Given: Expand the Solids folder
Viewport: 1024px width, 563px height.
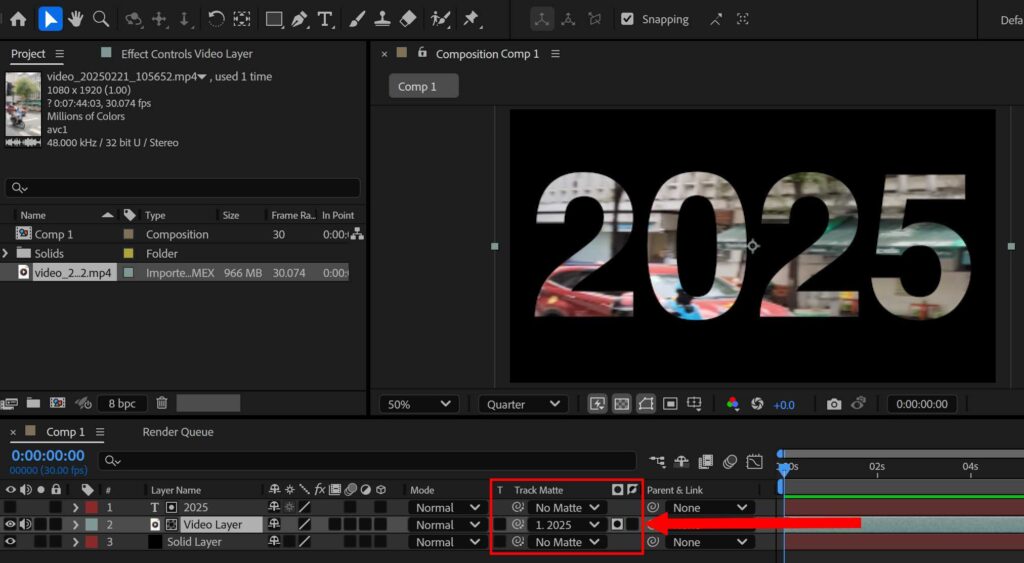Looking at the screenshot, I should [x=6, y=253].
